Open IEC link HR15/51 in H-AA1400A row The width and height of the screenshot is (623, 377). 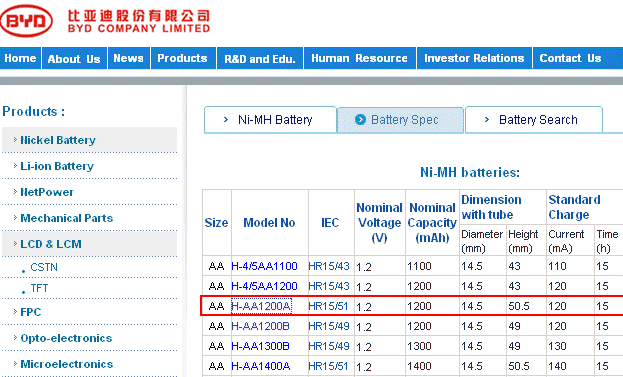[328, 366]
